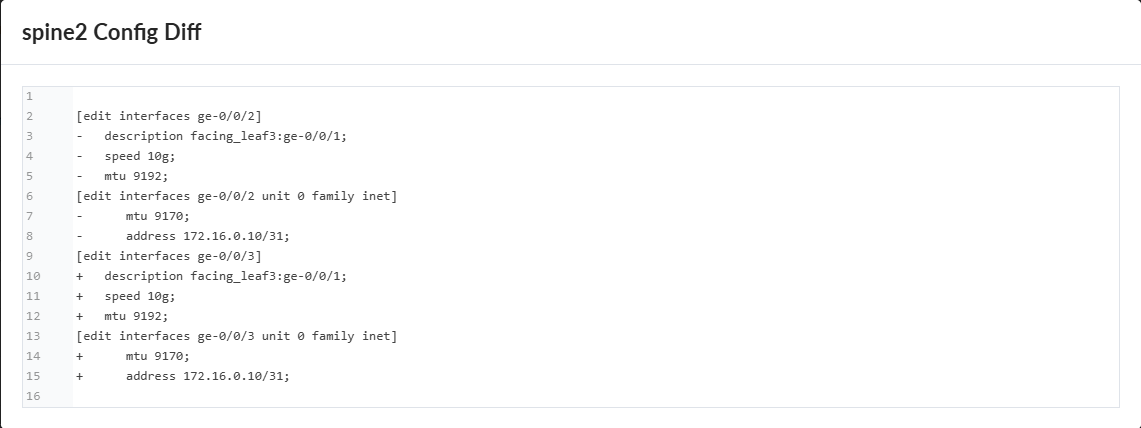Click line number 16 in the gutter
The width and height of the screenshot is (1141, 428).
tap(31, 396)
